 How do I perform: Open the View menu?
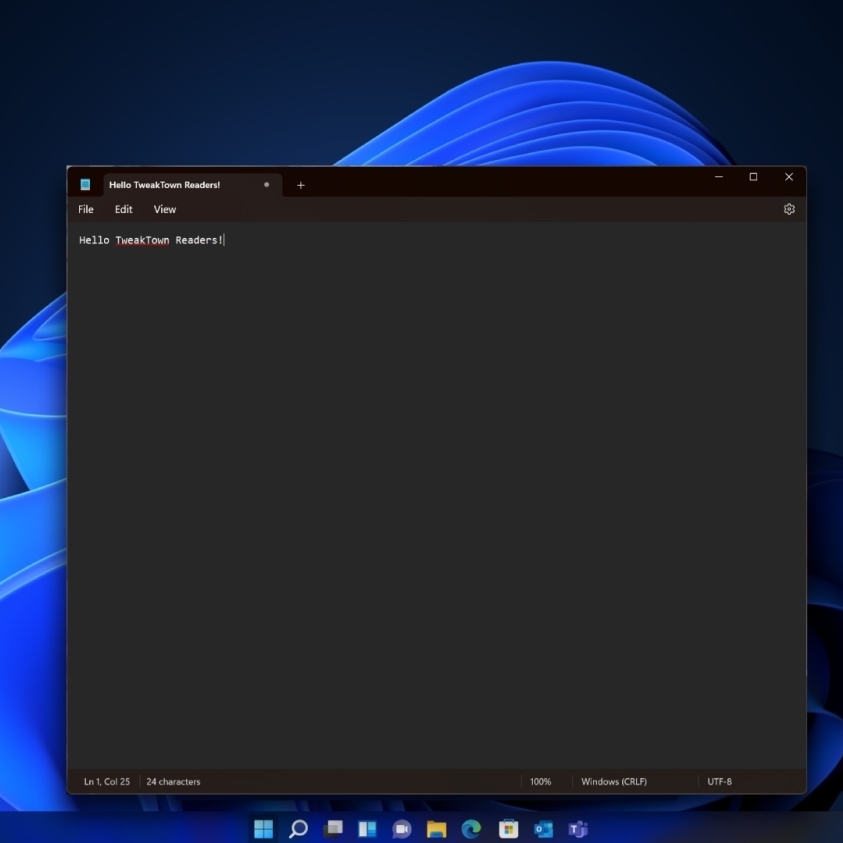(x=165, y=209)
